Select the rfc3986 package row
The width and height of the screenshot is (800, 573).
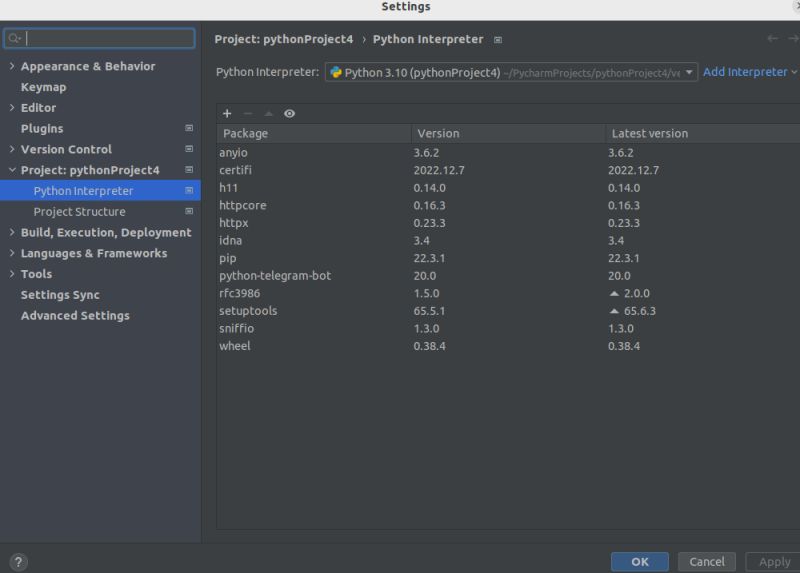coord(508,293)
